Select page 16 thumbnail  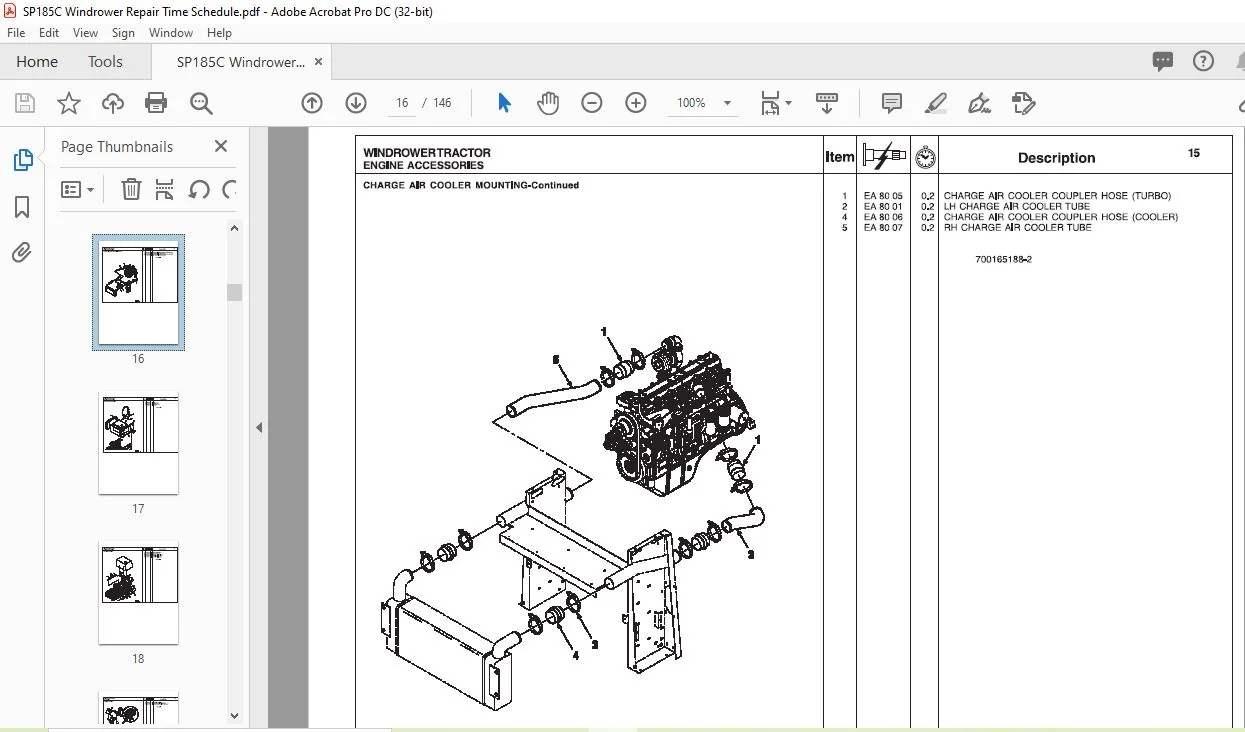138,292
